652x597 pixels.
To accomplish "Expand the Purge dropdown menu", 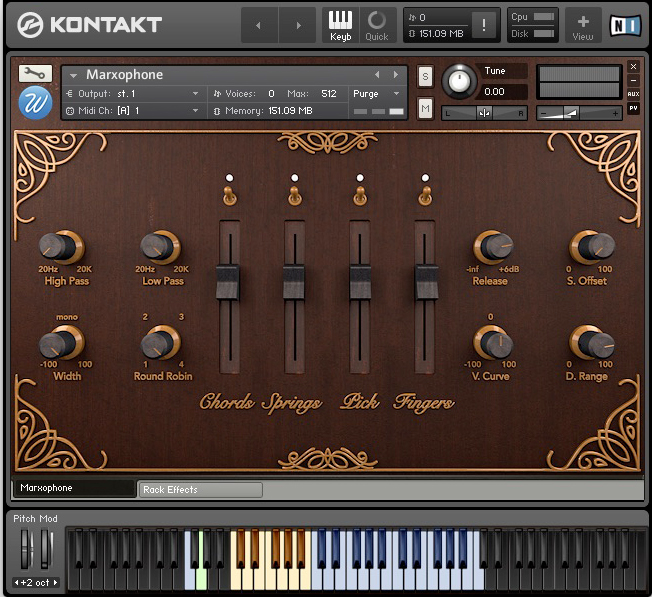I will [376, 93].
